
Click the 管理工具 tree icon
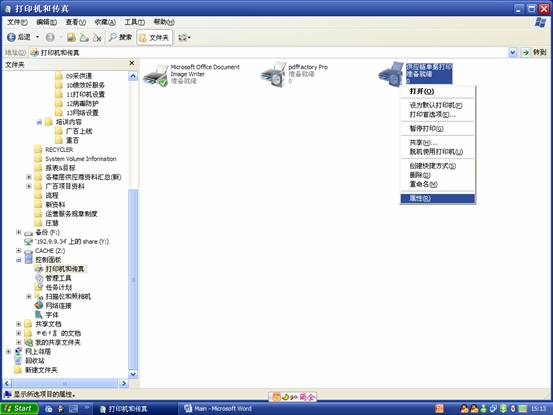click(x=39, y=278)
